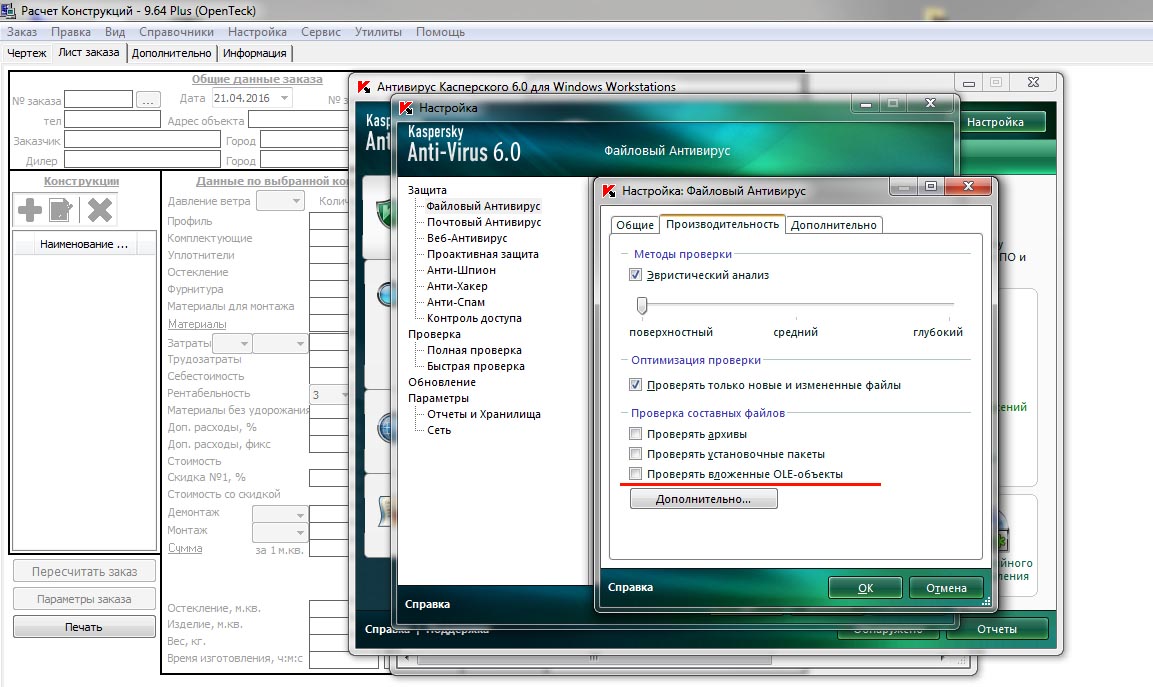1153x687 pixels.
Task: Switch to the Чертеж tab
Action: point(26,53)
